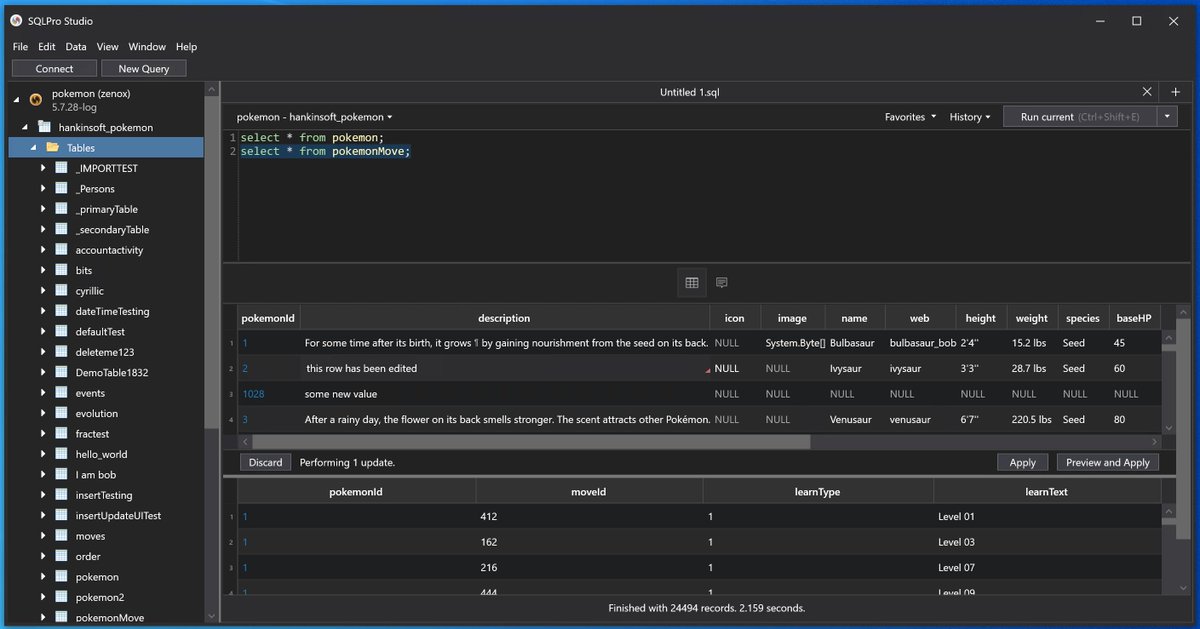The image size is (1200, 629).
Task: Sort by the baseHP column header
Action: pos(1132,318)
